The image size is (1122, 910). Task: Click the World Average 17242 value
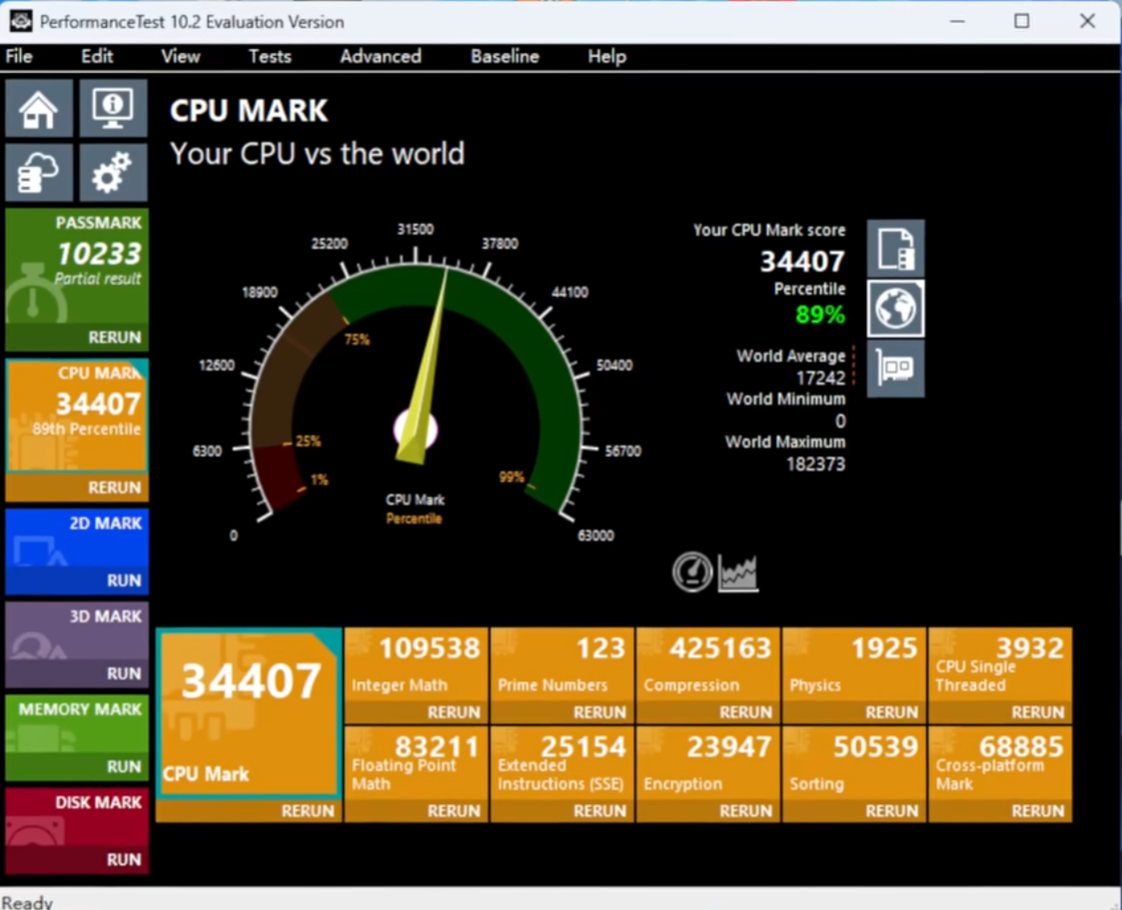[x=821, y=378]
